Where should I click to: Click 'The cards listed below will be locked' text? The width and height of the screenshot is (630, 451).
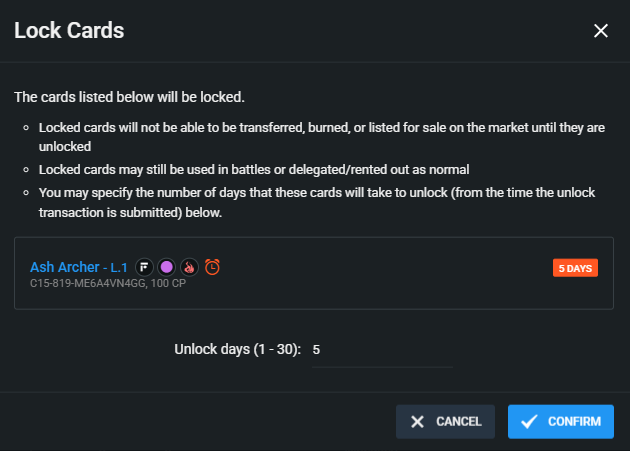coord(129,97)
